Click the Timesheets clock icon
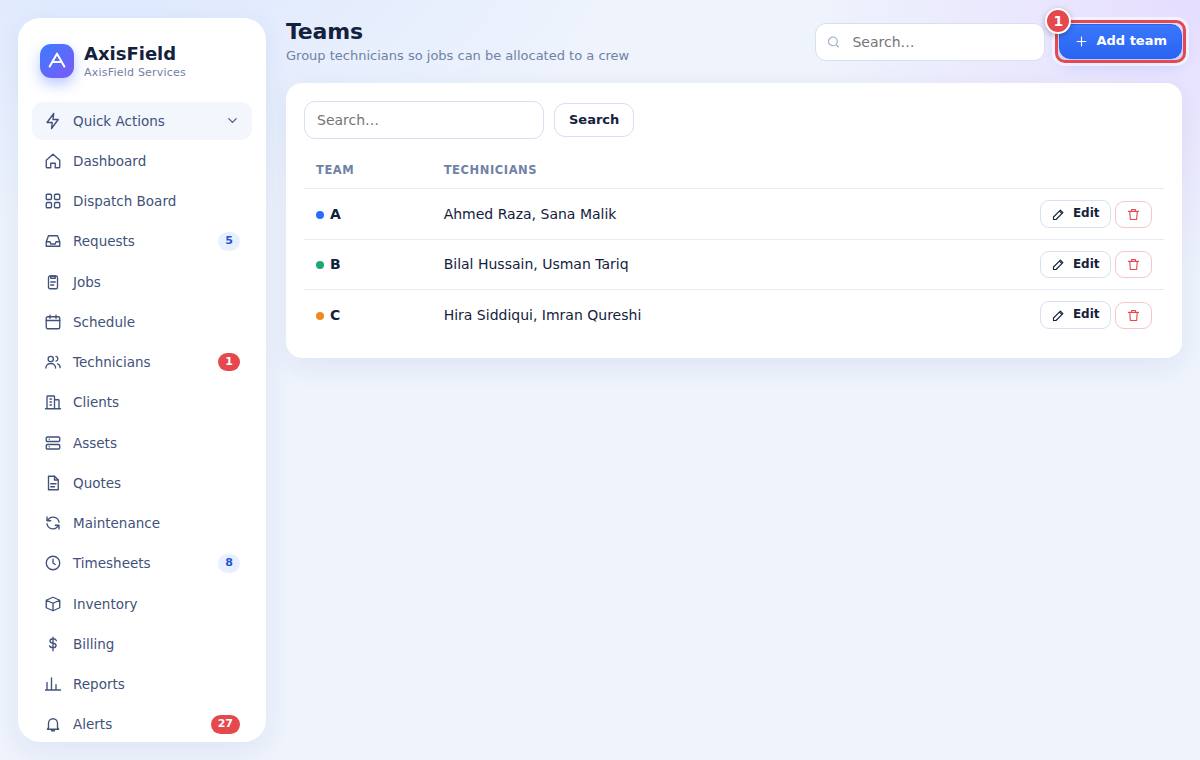Image resolution: width=1200 pixels, height=760 pixels. pyautogui.click(x=53, y=563)
